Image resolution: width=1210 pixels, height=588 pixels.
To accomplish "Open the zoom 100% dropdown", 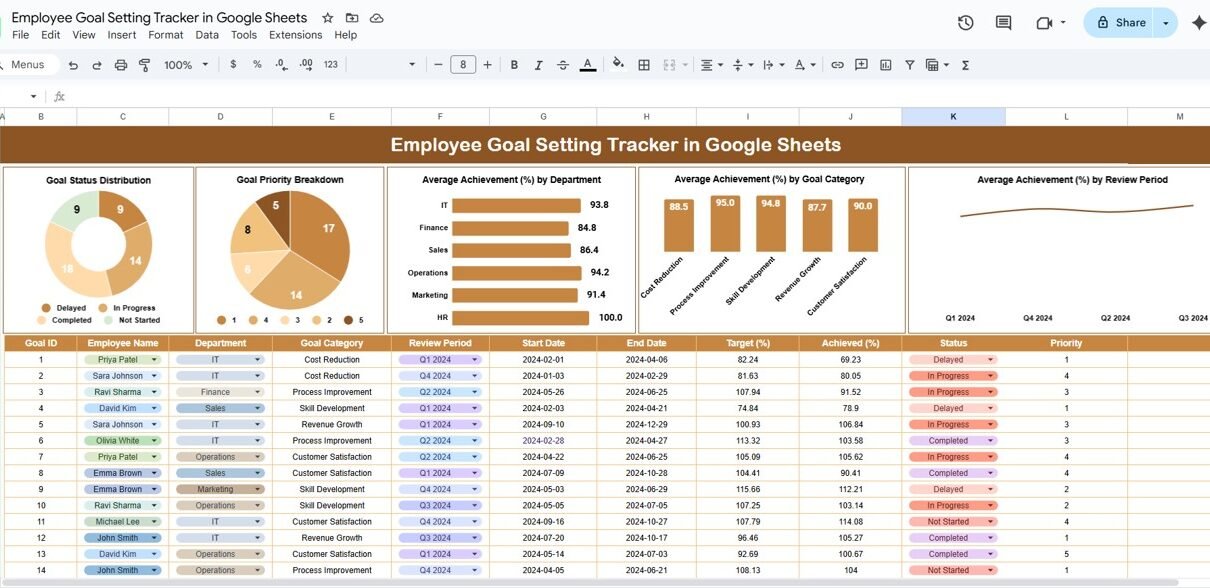I will 186,65.
